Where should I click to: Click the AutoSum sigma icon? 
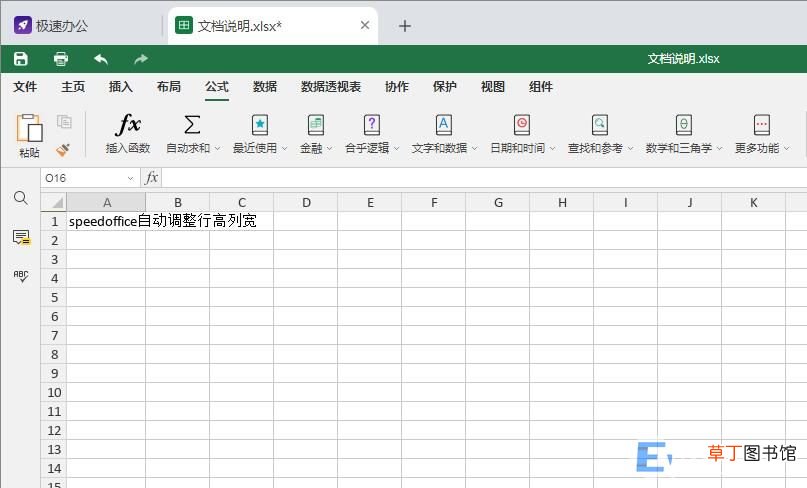click(191, 125)
